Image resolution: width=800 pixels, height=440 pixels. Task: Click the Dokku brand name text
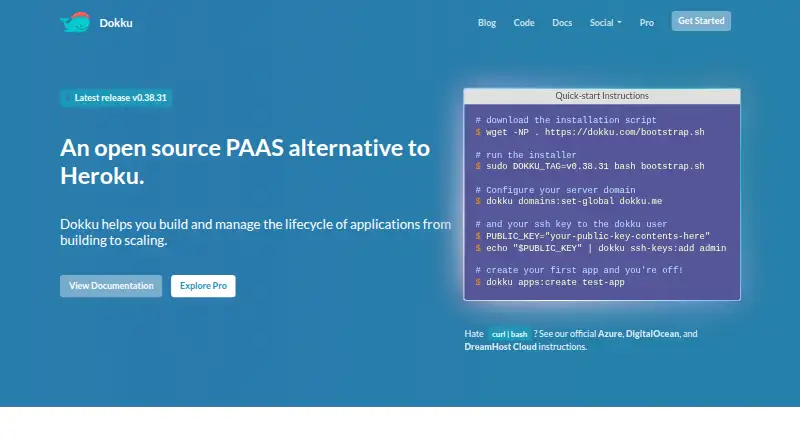click(116, 22)
